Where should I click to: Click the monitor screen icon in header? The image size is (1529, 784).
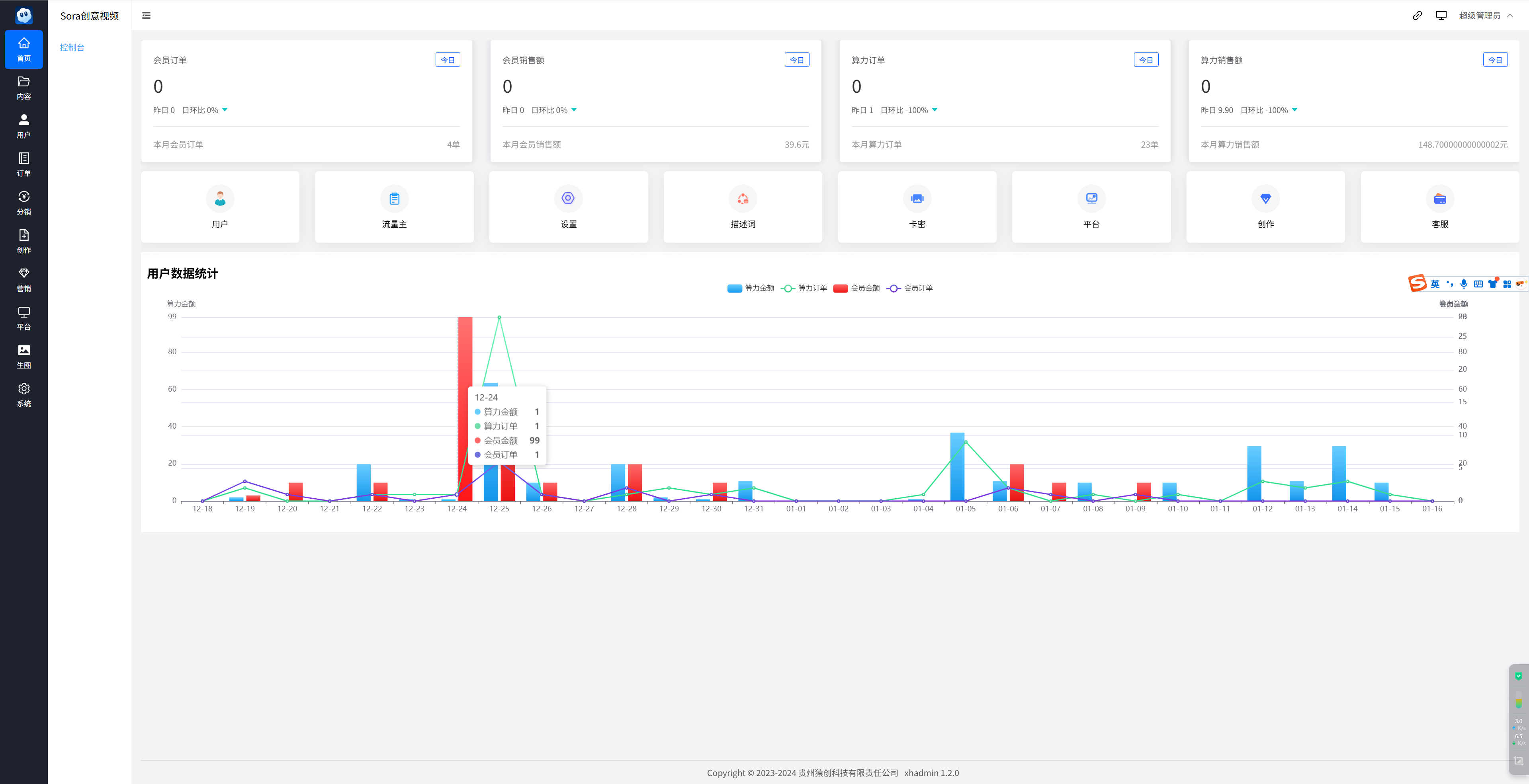point(1441,16)
